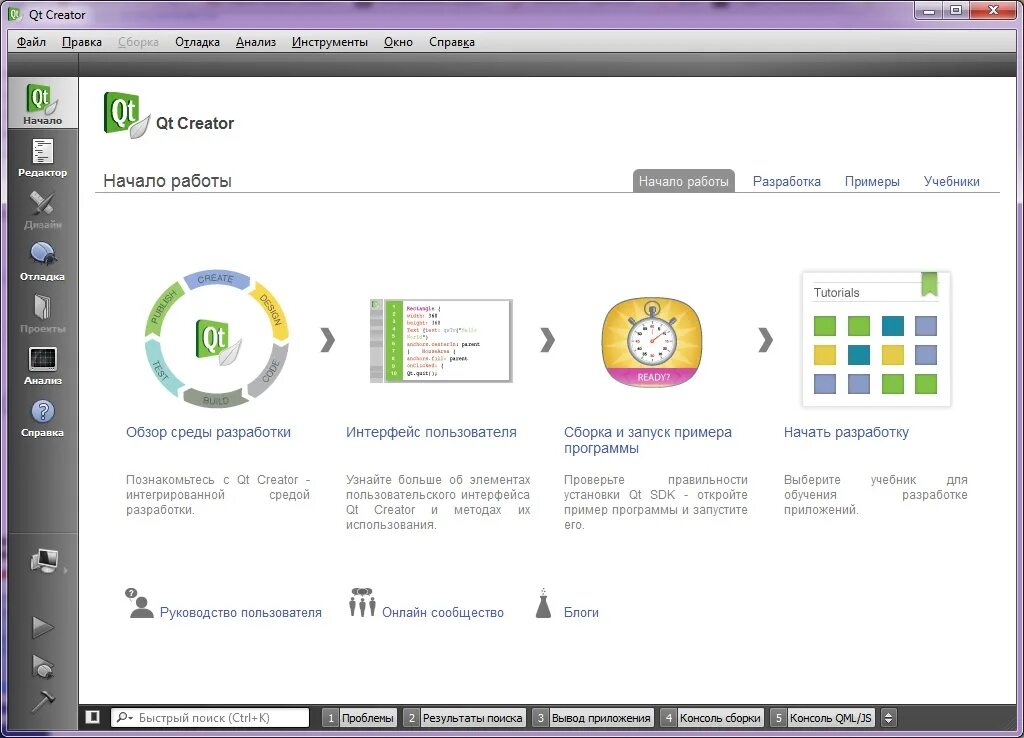Click the magnifier icon in quick search
This screenshot has width=1024, height=738.
pyautogui.click(x=123, y=717)
